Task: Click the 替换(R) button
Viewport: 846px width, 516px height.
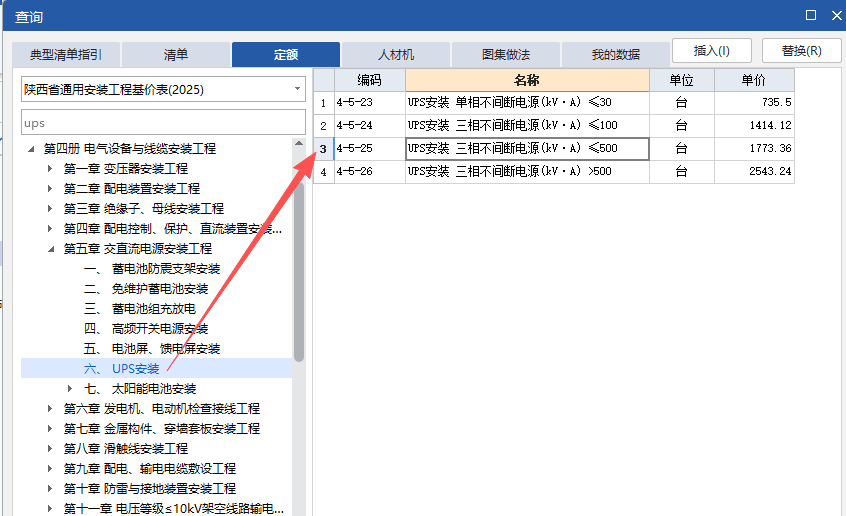Action: (801, 51)
